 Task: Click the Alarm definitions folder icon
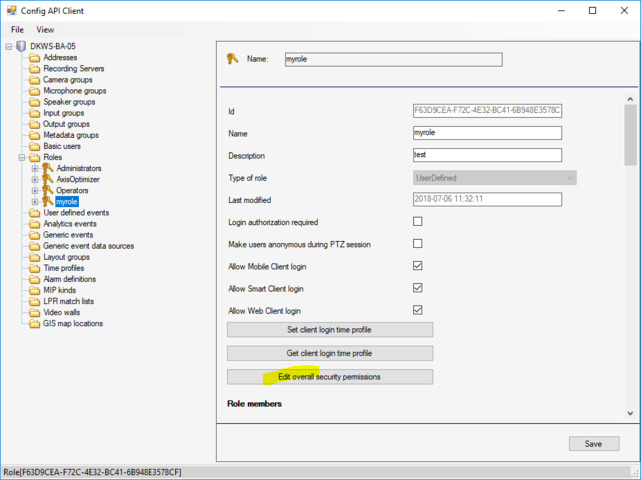point(35,279)
